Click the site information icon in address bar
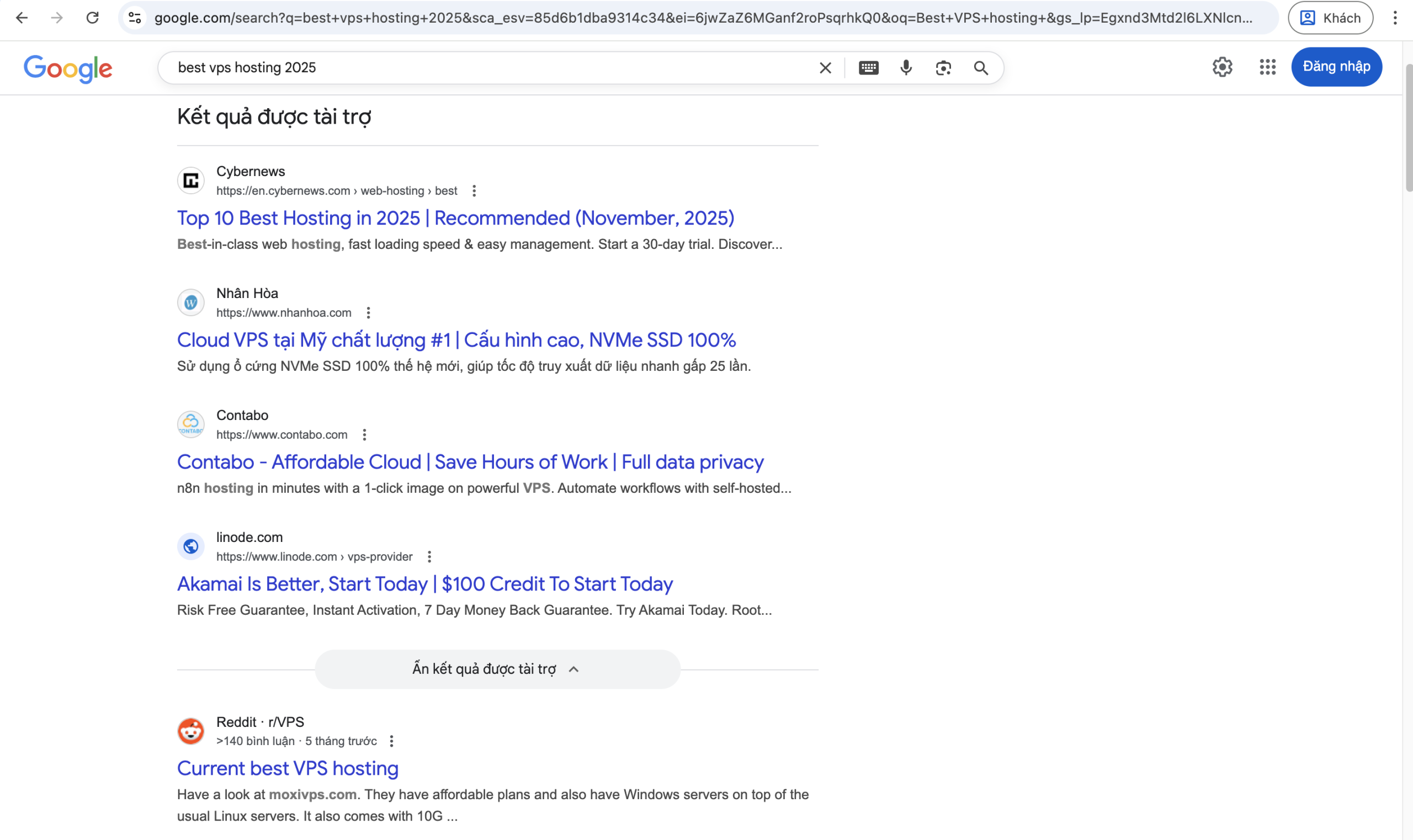The height and width of the screenshot is (840, 1413). [134, 18]
